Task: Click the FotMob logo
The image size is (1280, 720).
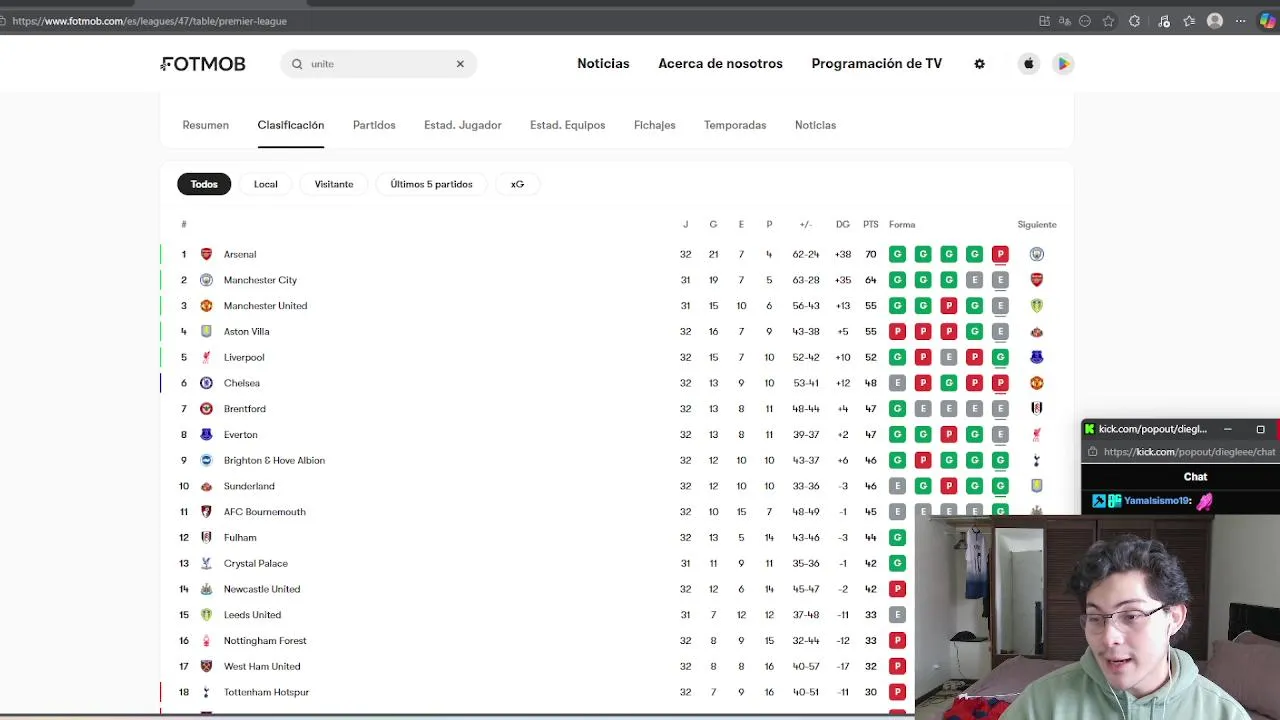Action: 203,64
